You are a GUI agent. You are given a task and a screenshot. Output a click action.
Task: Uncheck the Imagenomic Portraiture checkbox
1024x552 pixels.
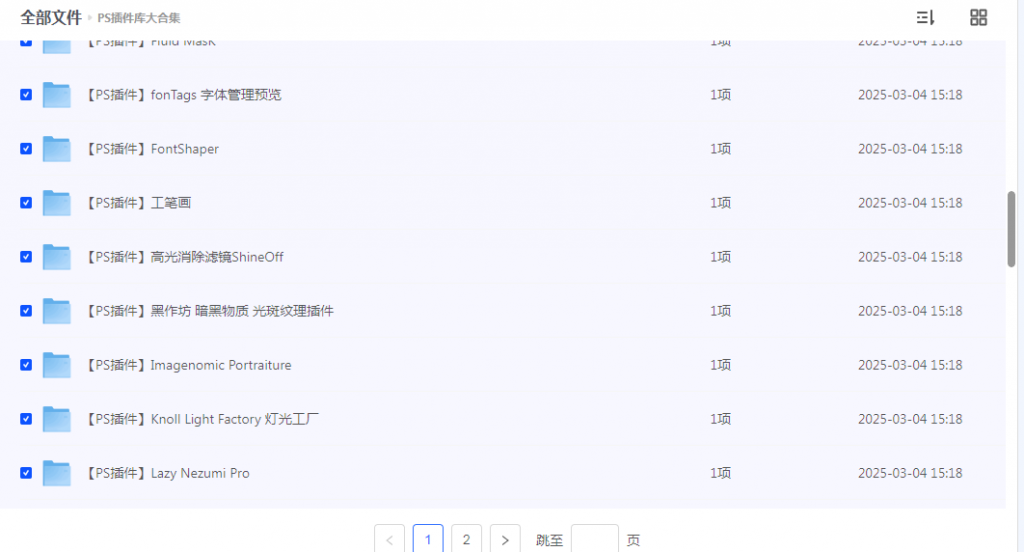tap(26, 365)
